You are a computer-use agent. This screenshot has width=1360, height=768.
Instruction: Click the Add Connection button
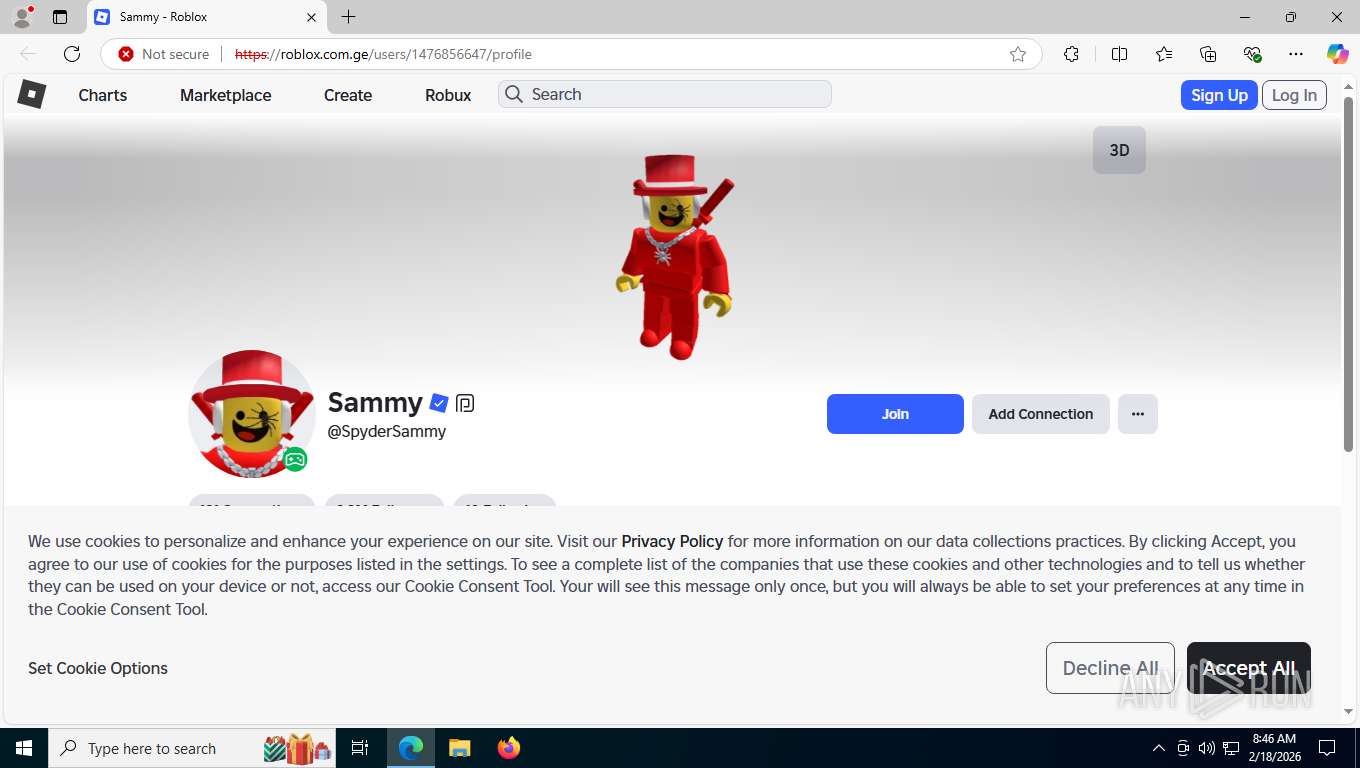pos(1041,414)
